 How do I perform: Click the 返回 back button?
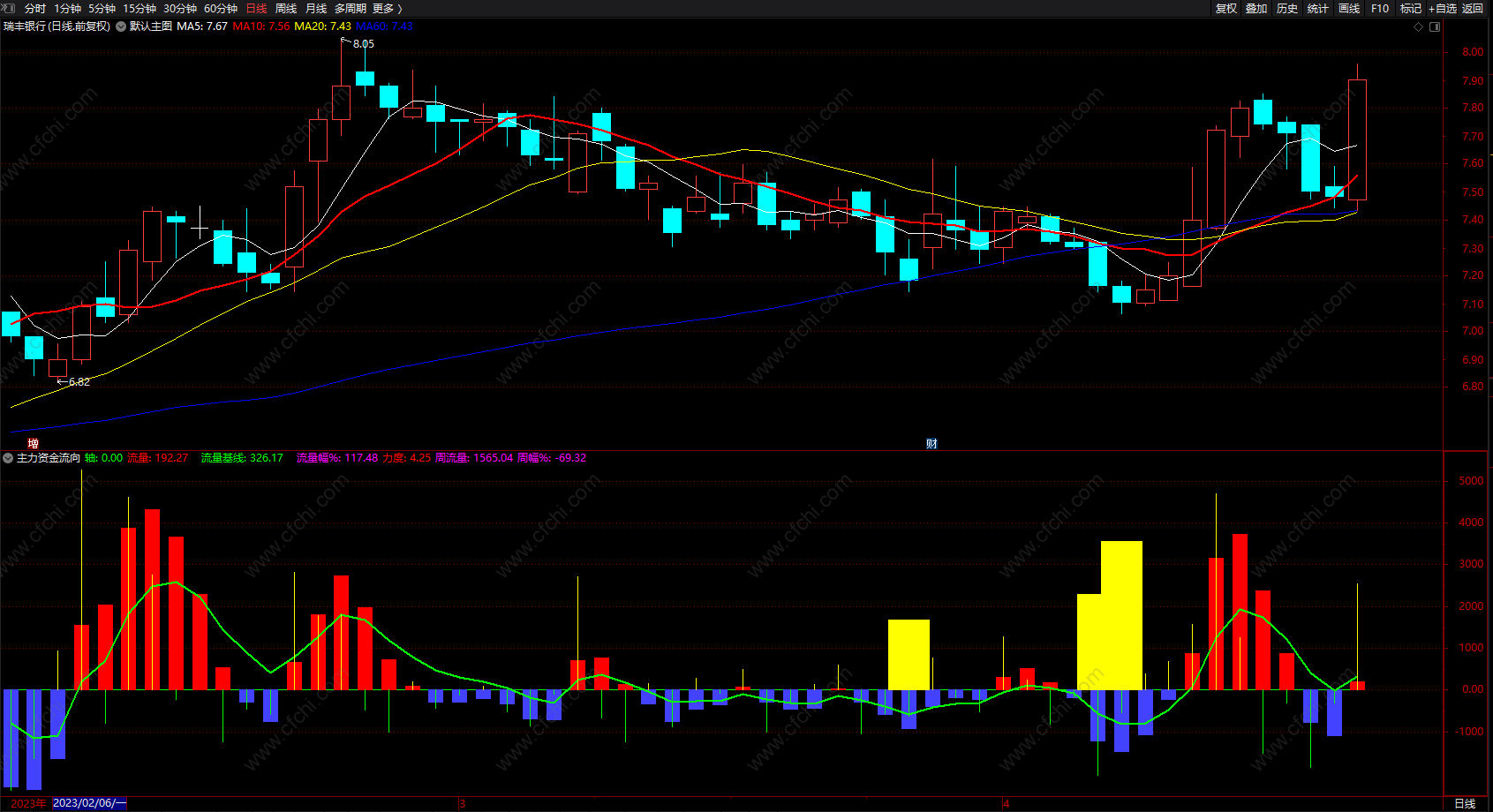[1473, 9]
